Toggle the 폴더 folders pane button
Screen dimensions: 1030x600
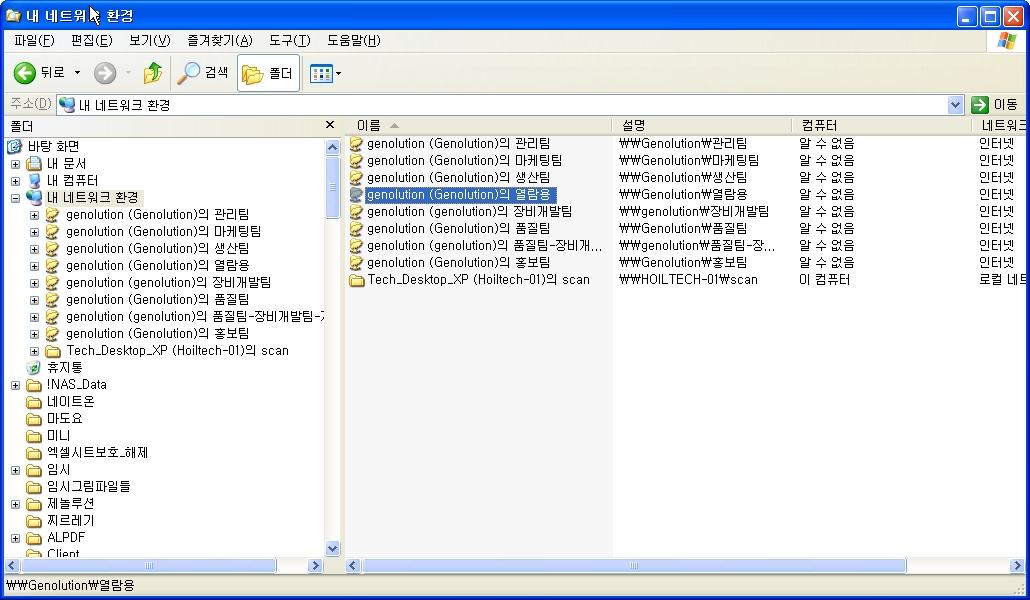pos(269,73)
